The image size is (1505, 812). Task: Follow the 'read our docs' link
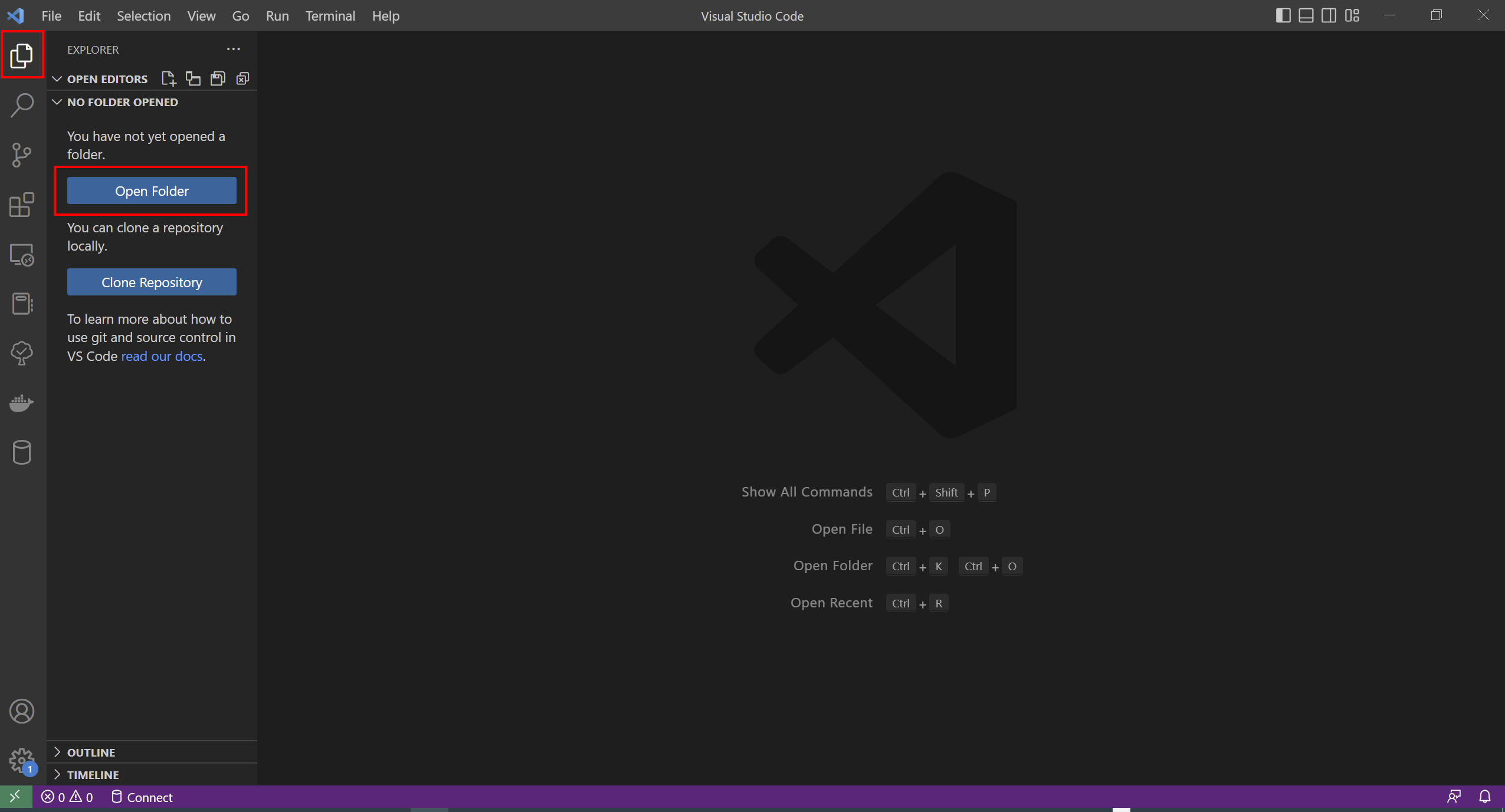click(x=162, y=356)
